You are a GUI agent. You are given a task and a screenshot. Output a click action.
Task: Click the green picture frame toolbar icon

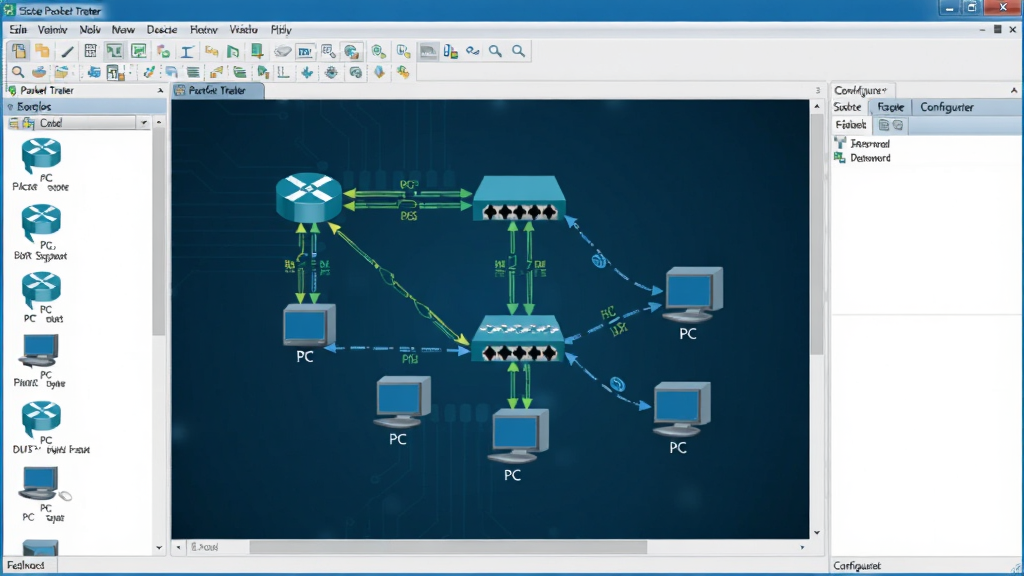point(138,51)
